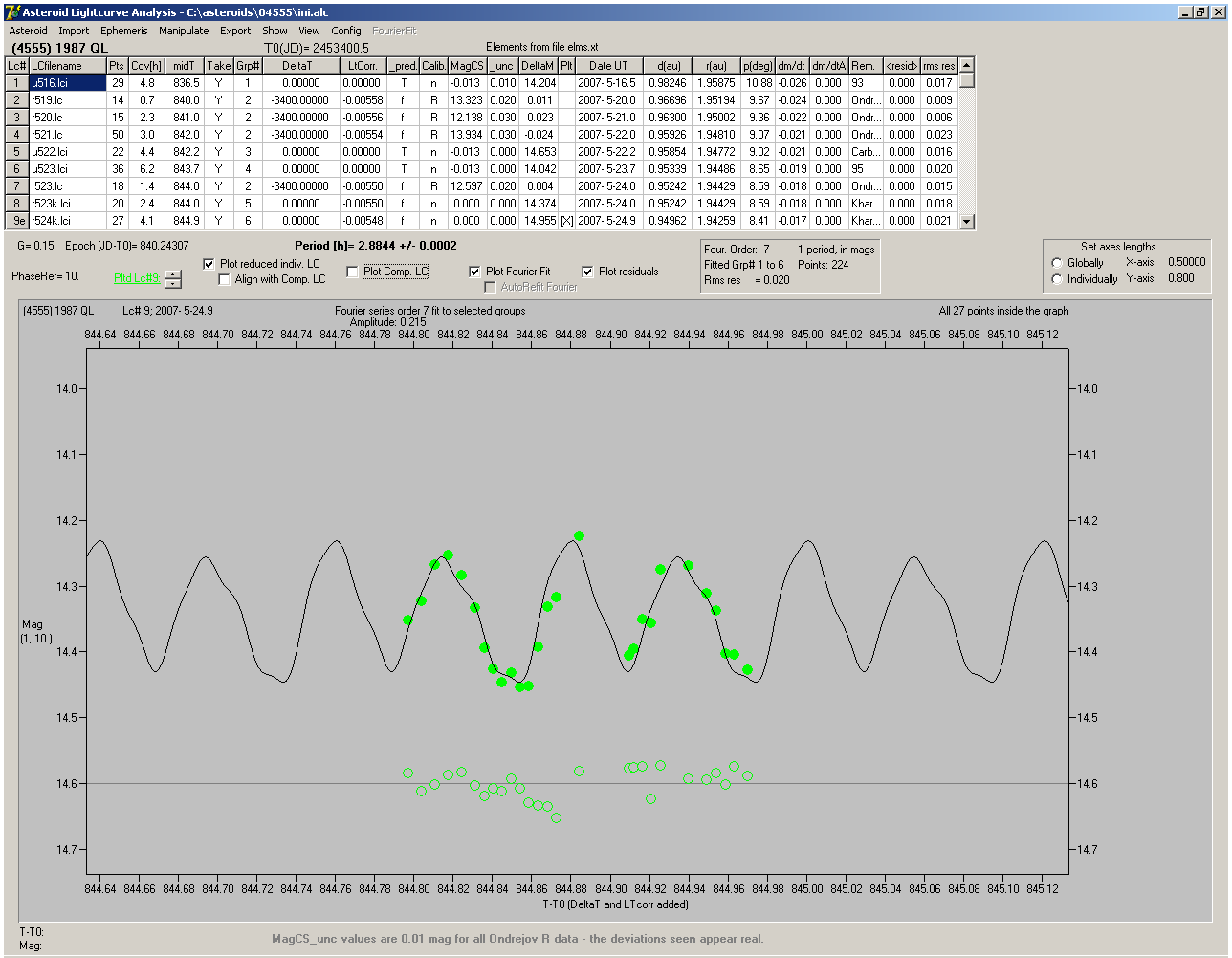Screen dimensions: 1232x958
Task: Click the T0(JD)= 2453400.5 text
Action: point(317,48)
